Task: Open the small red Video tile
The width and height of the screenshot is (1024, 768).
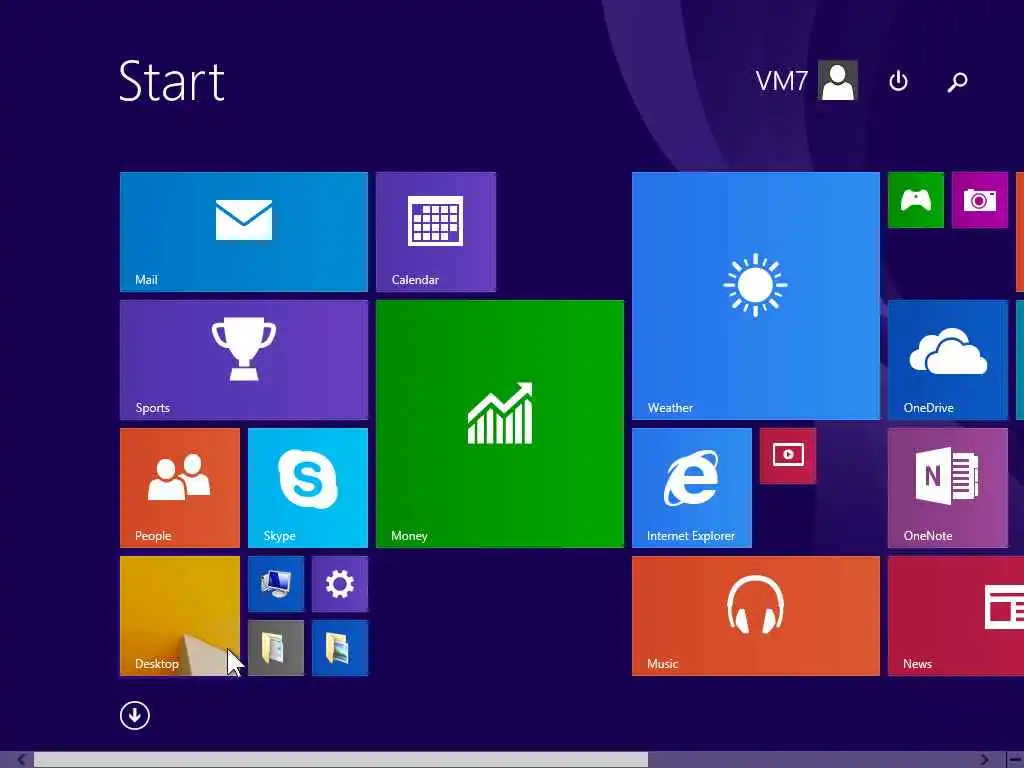Action: pos(788,456)
